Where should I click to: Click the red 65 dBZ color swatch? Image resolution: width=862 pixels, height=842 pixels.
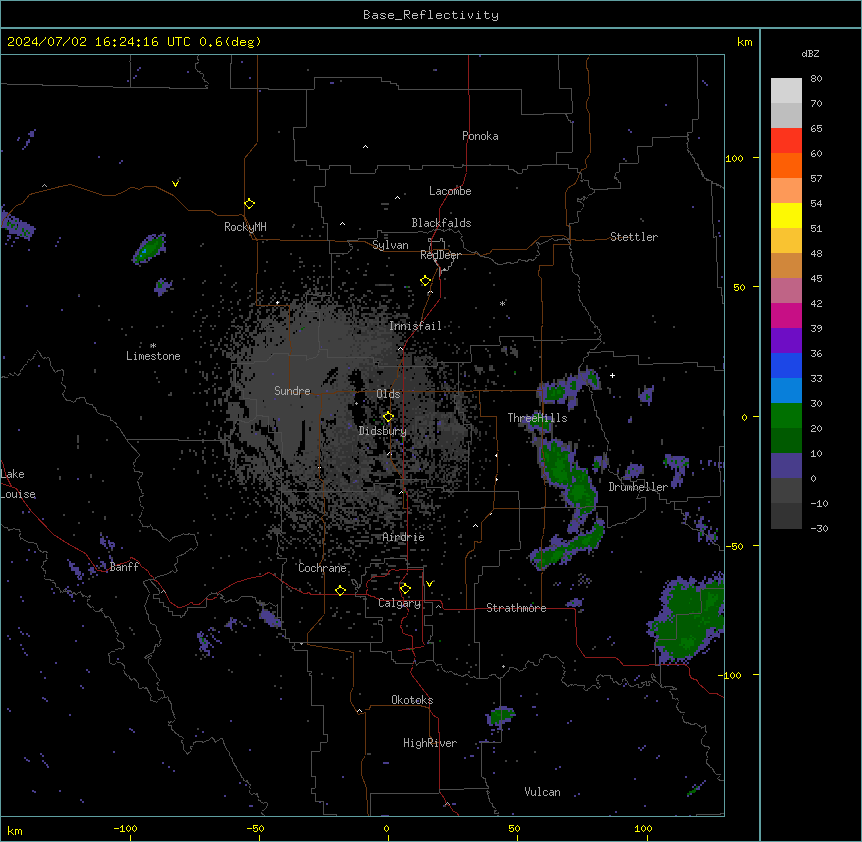(786, 141)
